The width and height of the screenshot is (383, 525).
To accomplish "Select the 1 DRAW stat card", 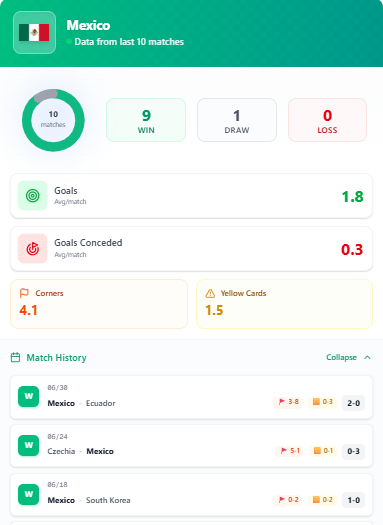I will pos(237,120).
